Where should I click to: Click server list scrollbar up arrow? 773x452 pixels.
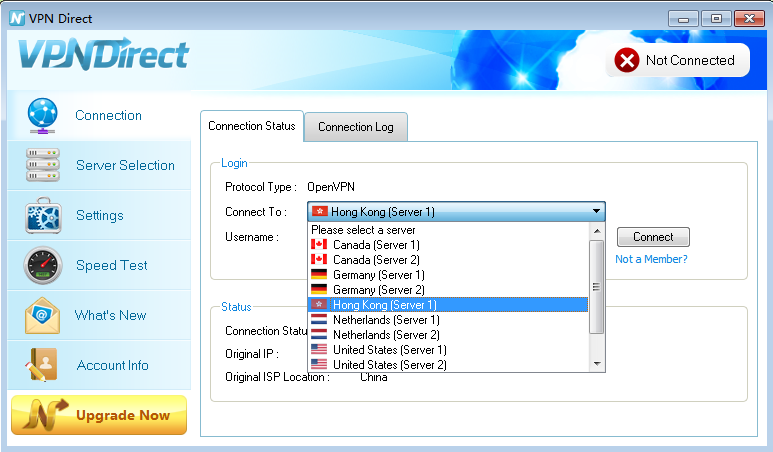coord(597,231)
